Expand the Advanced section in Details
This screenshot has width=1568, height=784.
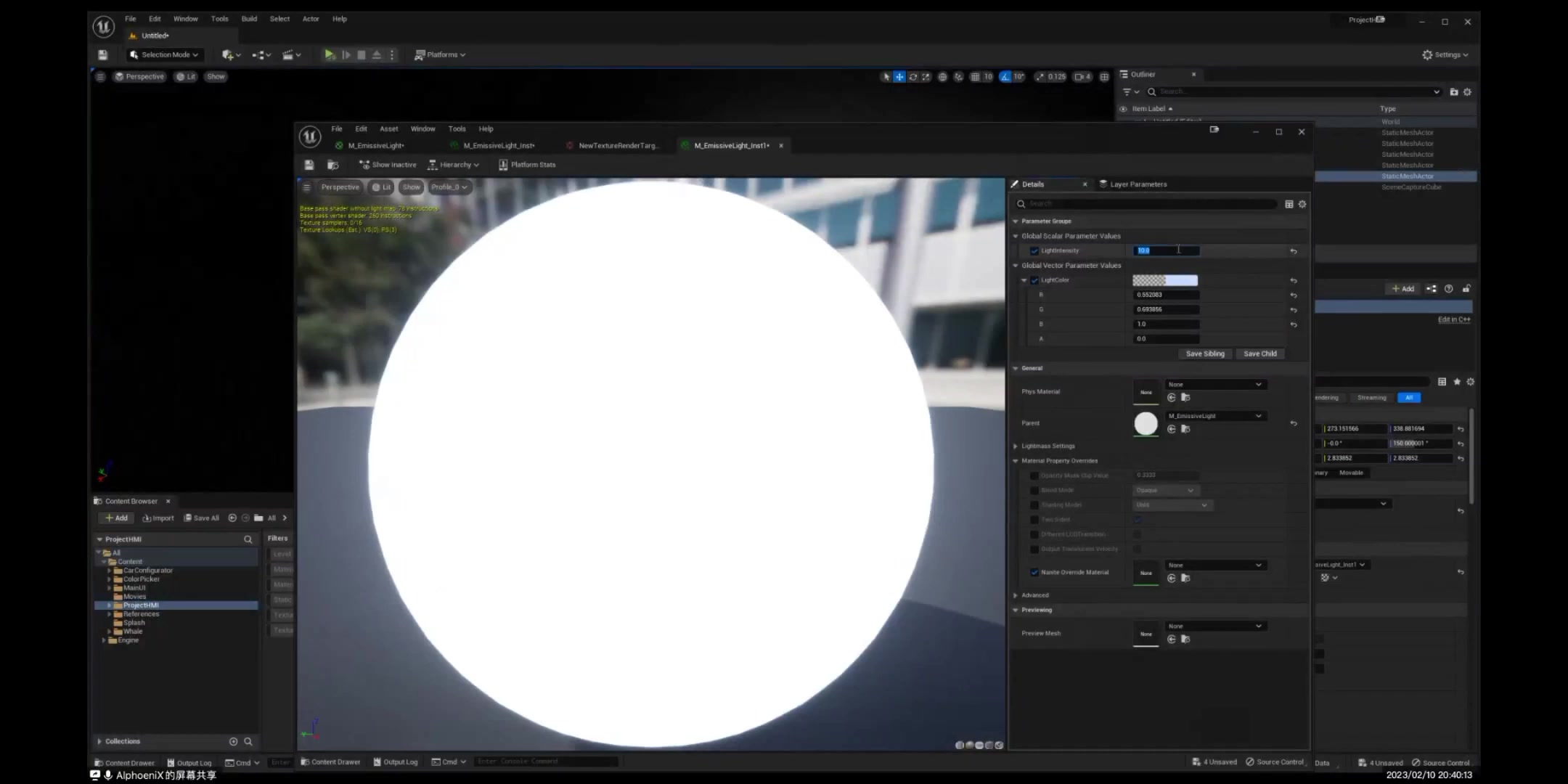click(x=1016, y=595)
